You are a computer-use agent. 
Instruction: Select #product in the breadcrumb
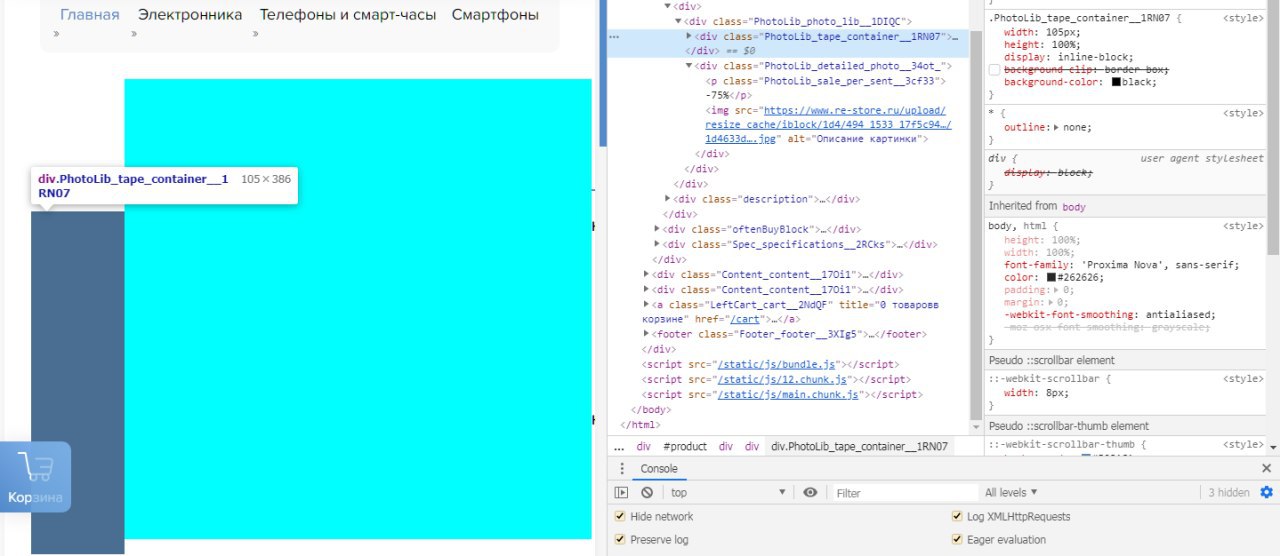coord(685,447)
